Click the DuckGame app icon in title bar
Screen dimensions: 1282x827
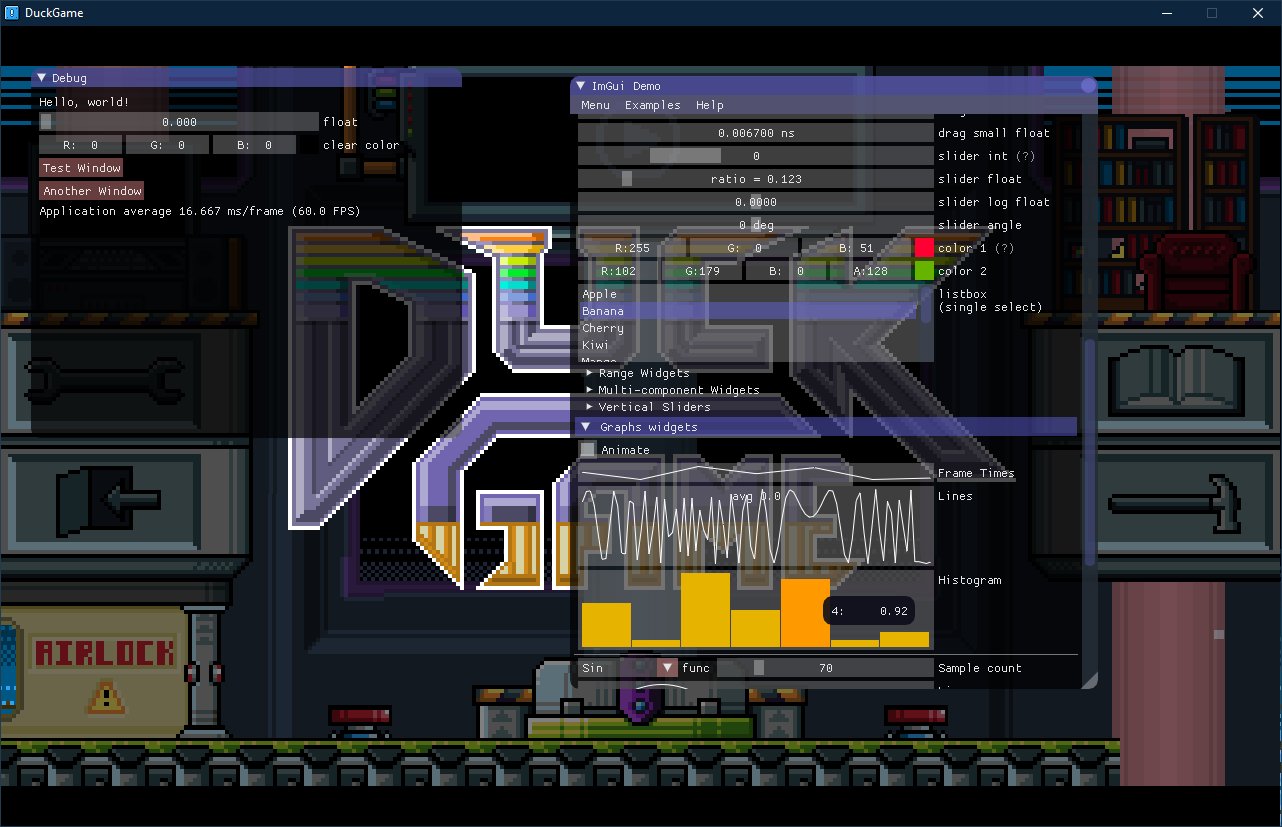(11, 13)
